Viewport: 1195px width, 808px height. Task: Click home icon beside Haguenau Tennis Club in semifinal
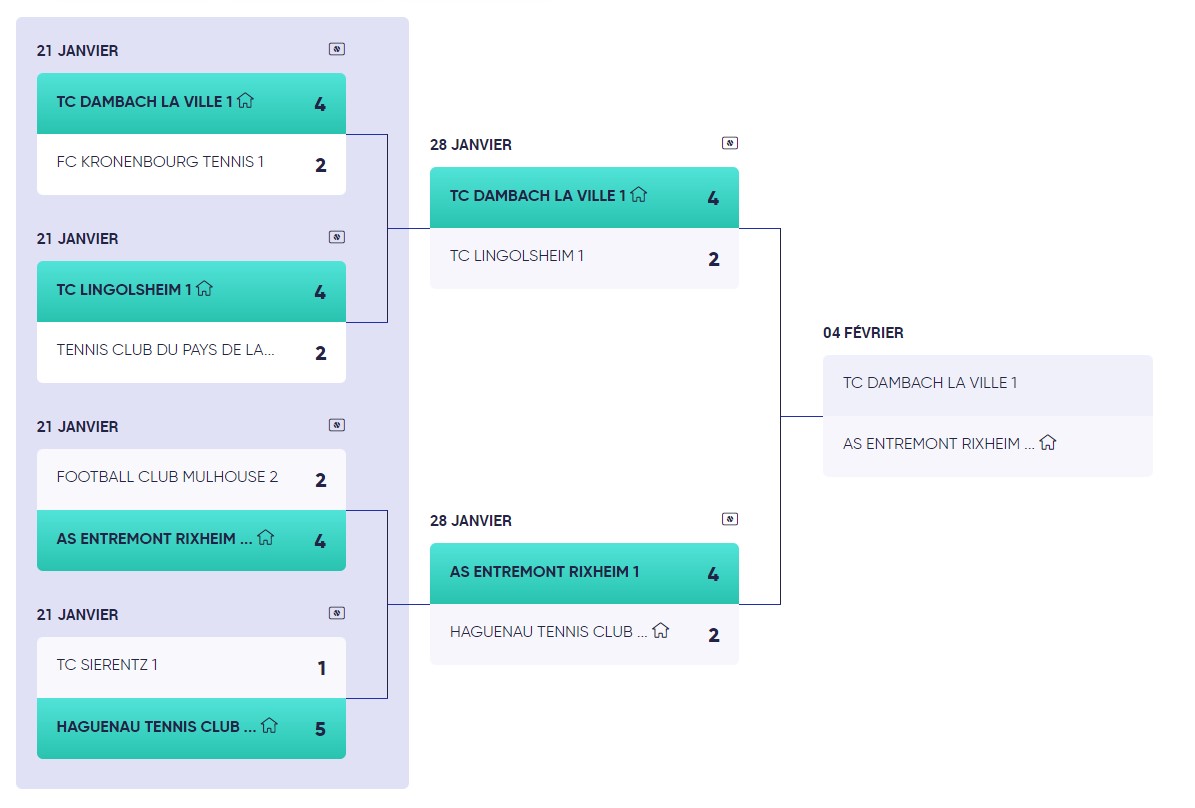660,631
